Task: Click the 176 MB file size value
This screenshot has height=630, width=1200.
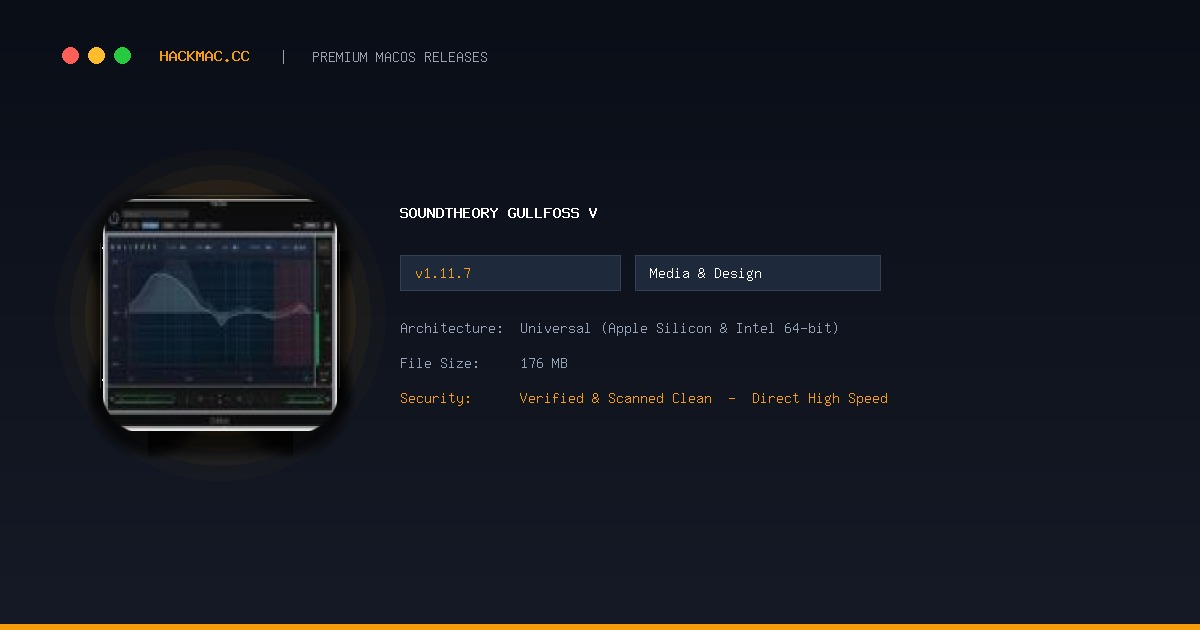Action: (544, 363)
